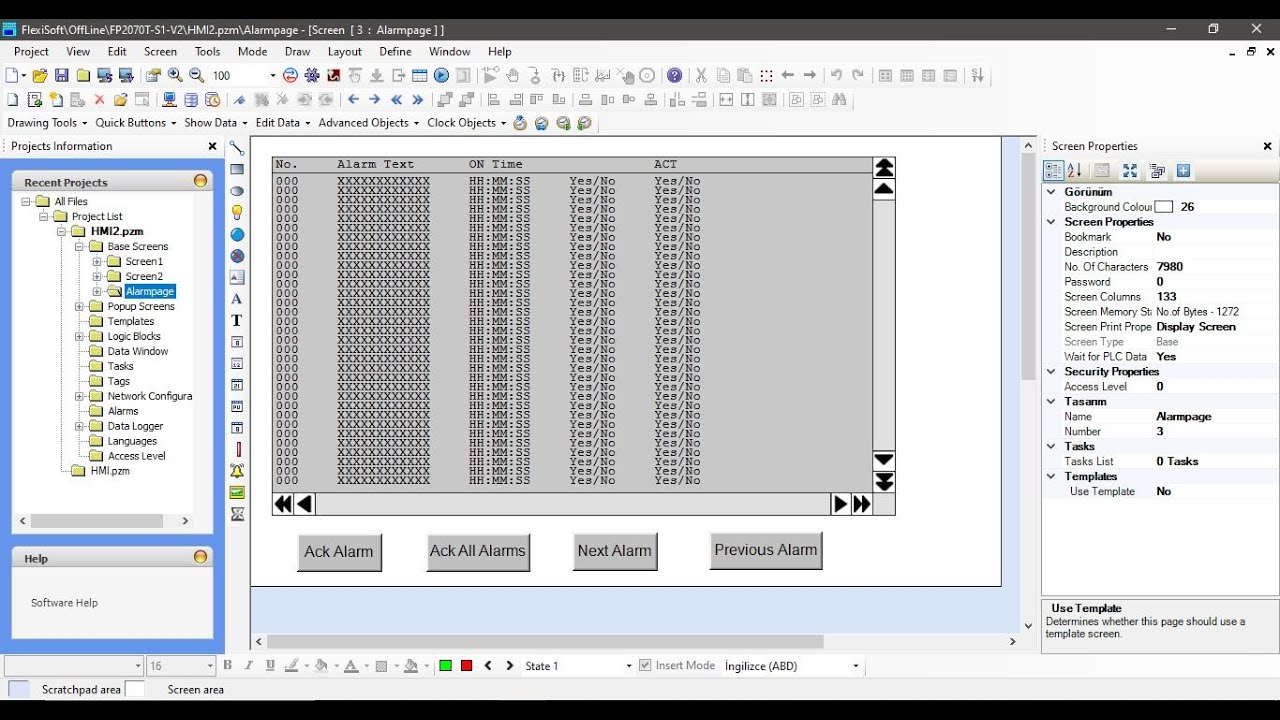Image resolution: width=1280 pixels, height=720 pixels.
Task: Open the Project menu
Action: [31, 51]
